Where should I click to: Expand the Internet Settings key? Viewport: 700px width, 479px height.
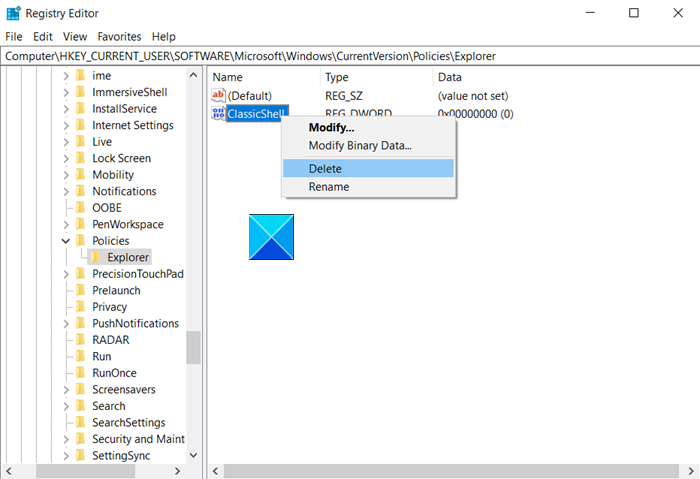pyautogui.click(x=66, y=125)
